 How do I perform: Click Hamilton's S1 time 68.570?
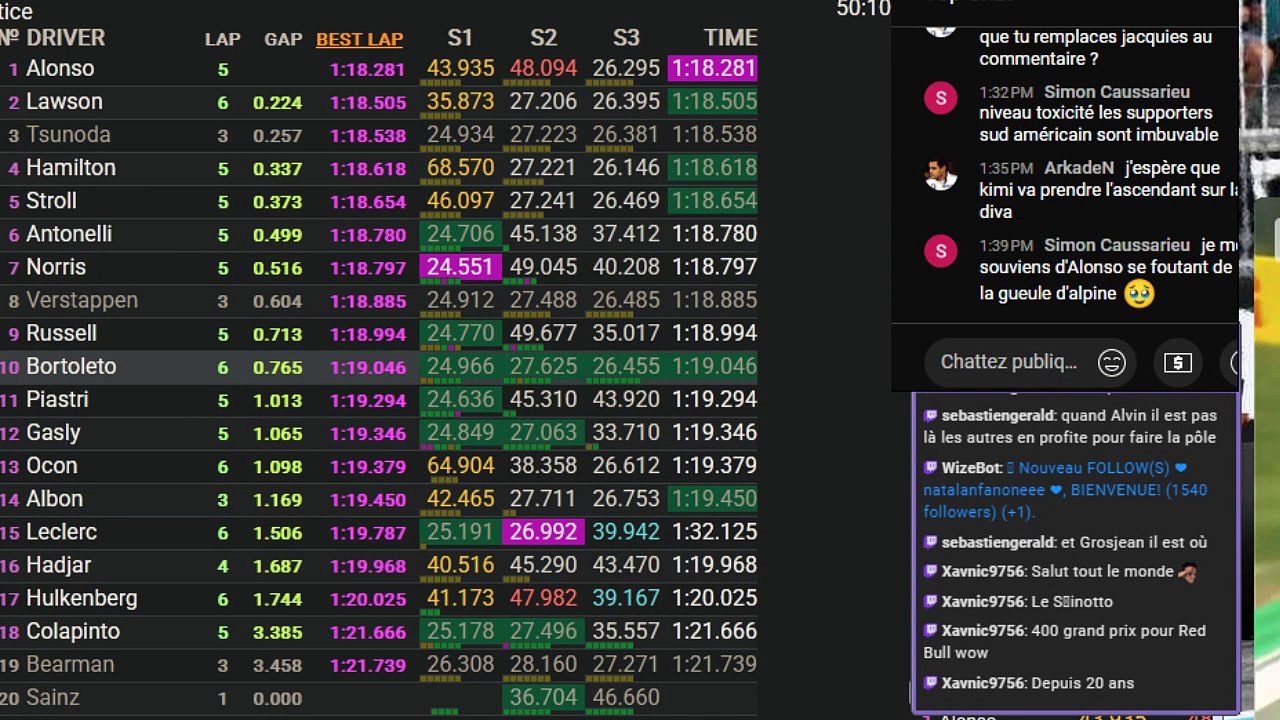[460, 168]
